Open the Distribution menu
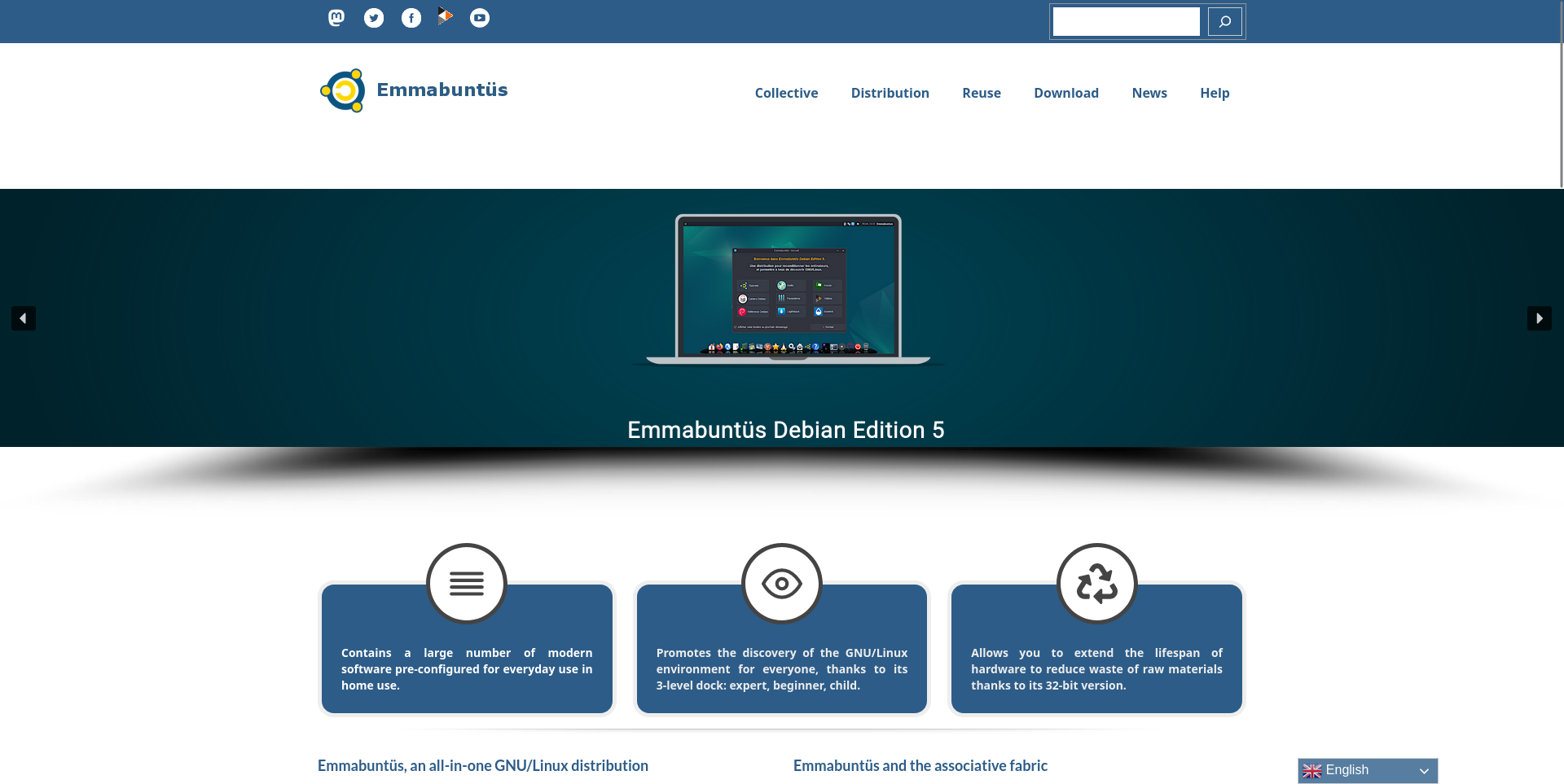The height and width of the screenshot is (784, 1564). click(890, 93)
